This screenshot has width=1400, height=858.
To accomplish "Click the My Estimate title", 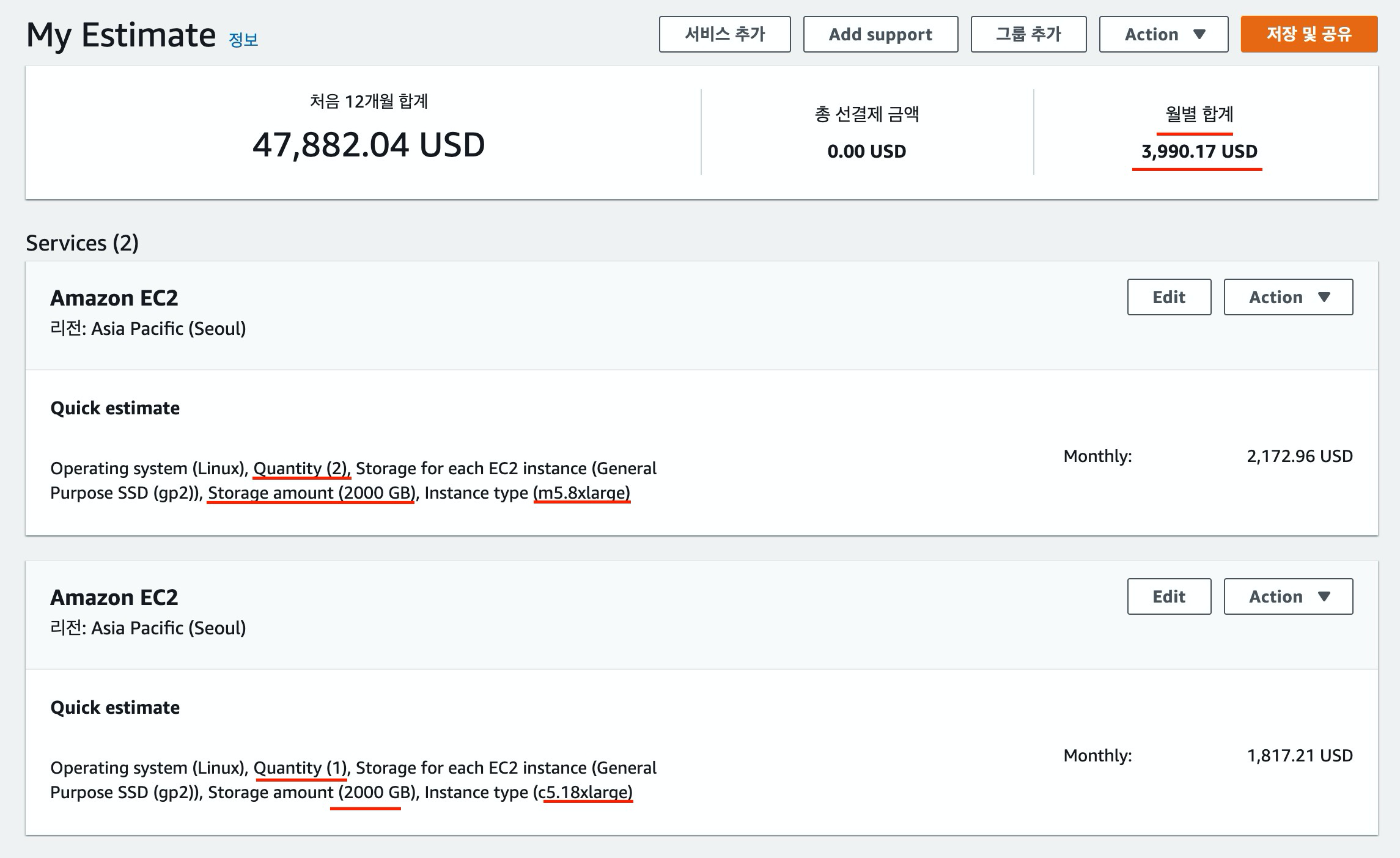I will pyautogui.click(x=121, y=35).
